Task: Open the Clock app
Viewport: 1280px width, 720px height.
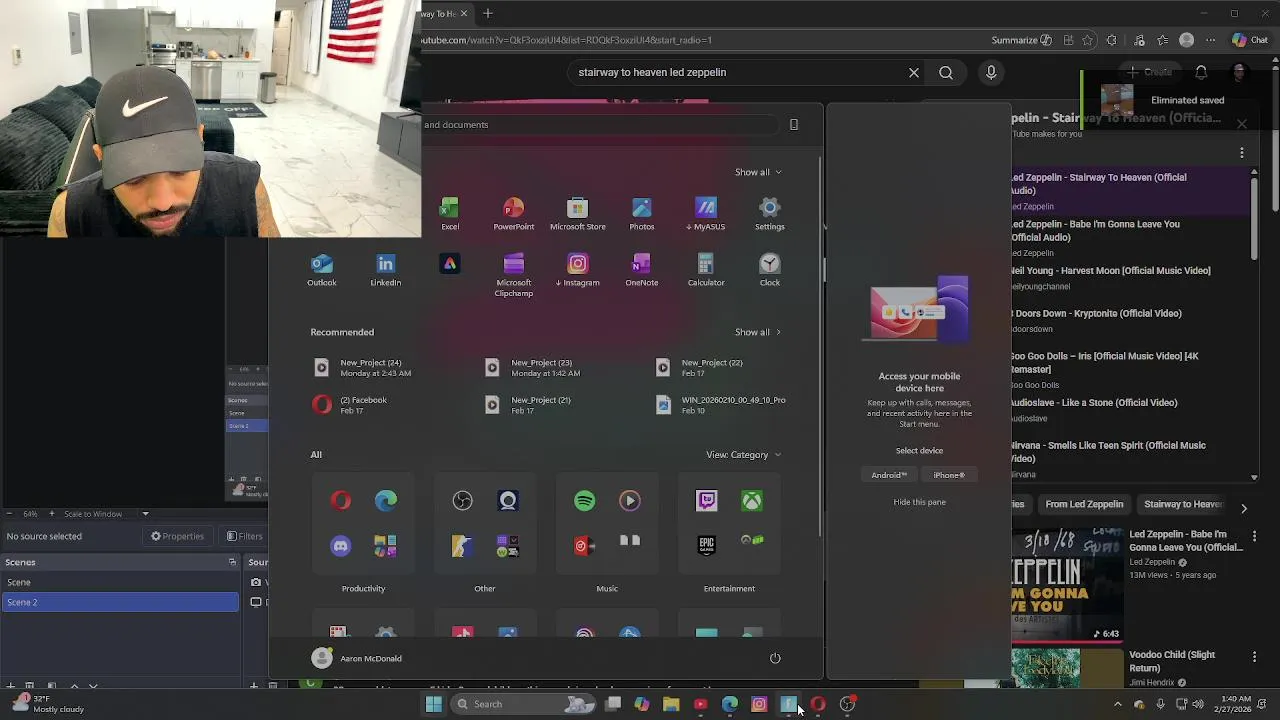Action: 769,269
